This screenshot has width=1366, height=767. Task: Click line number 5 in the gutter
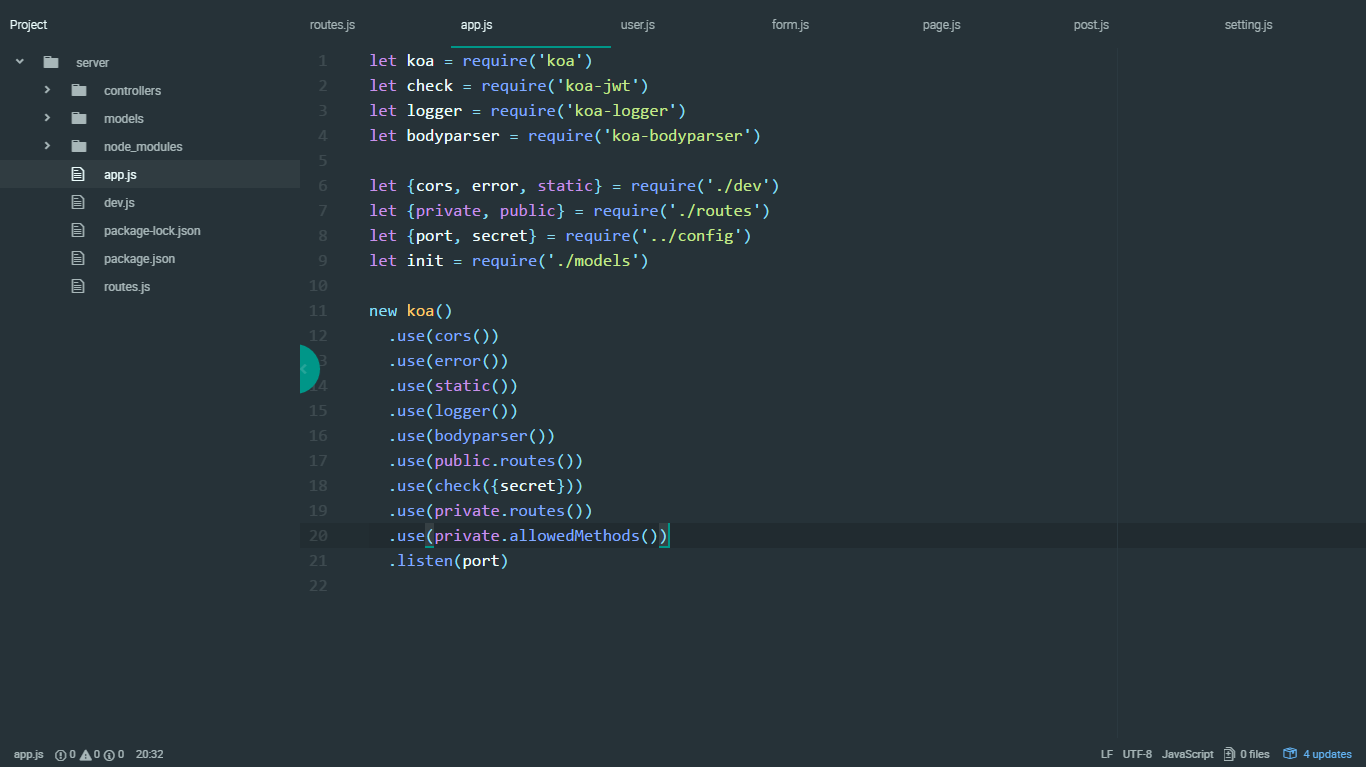322,161
